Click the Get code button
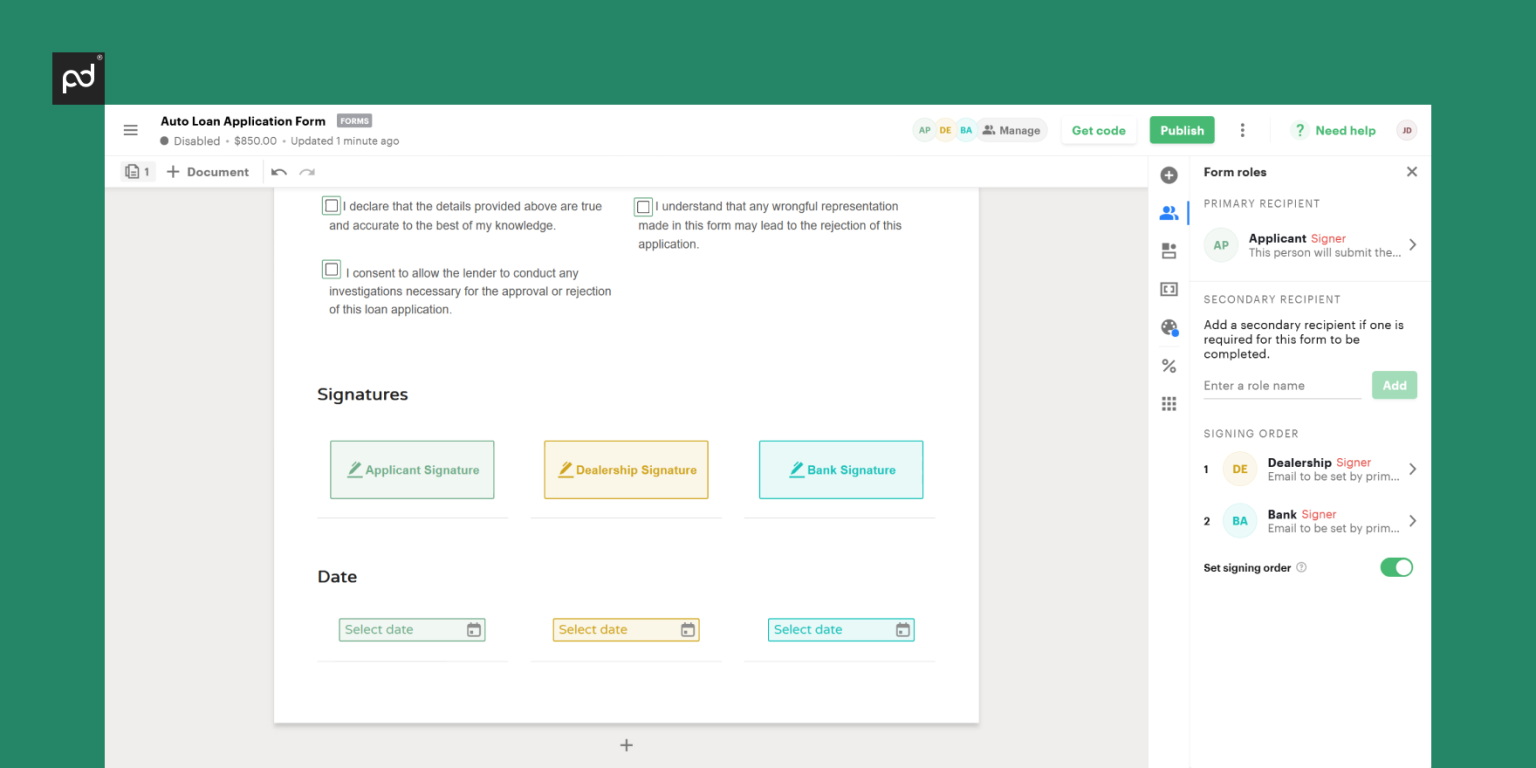Viewport: 1536px width, 768px height. click(1098, 130)
